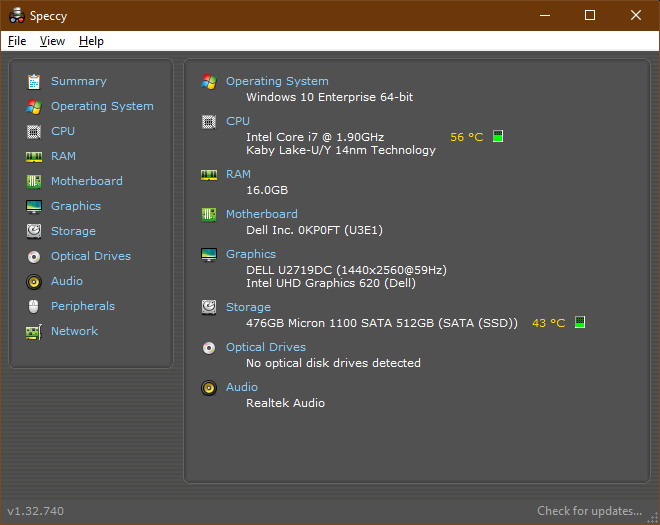Screen dimensions: 660x525
Task: Click the CPU chip icon in summary panel
Action: [x=209, y=122]
